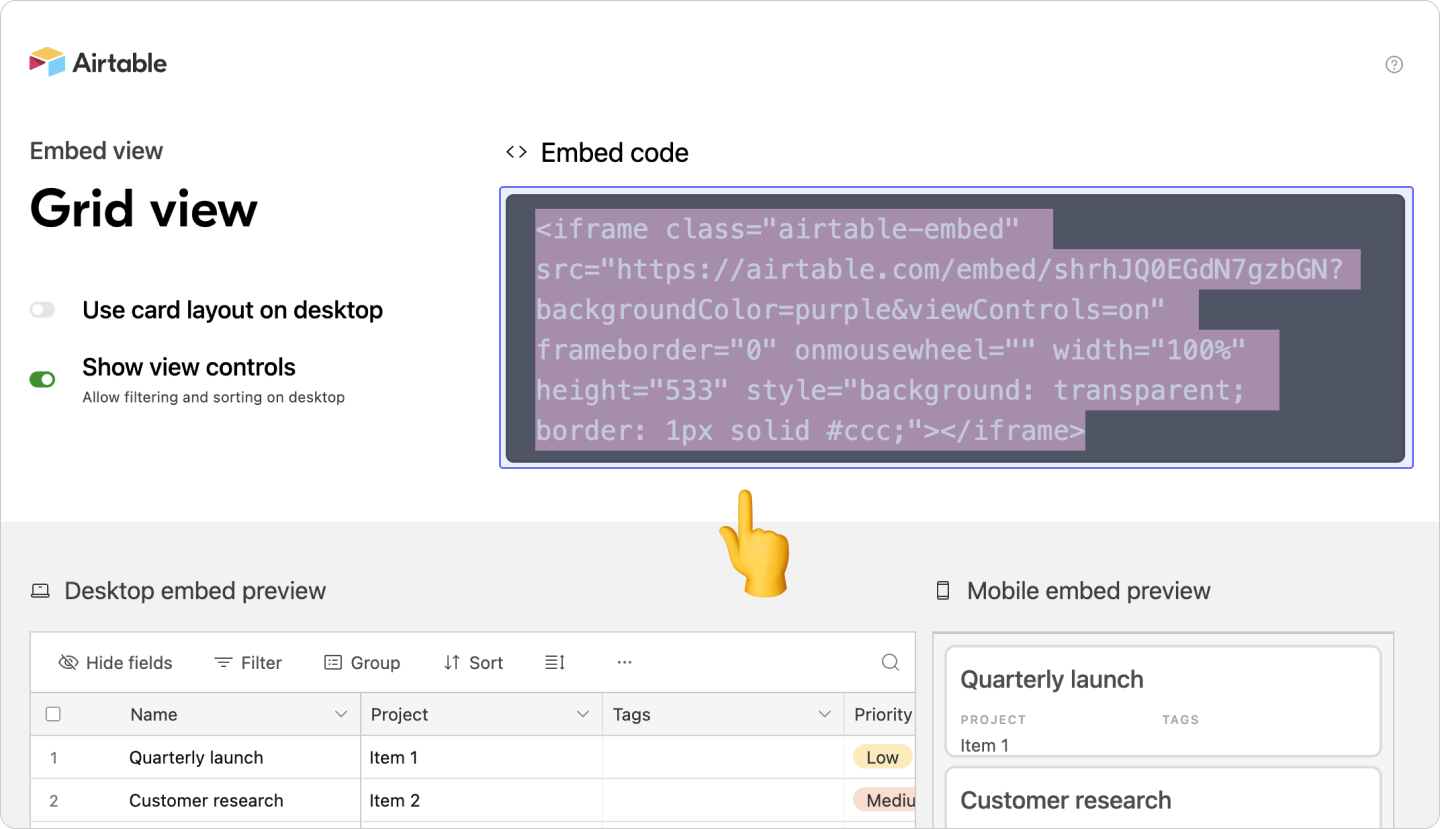
Task: Click the Item 1 cell in Project column
Action: [481, 757]
